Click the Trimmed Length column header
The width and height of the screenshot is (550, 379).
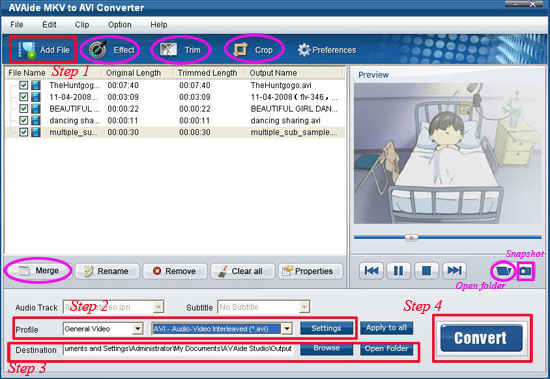click(x=208, y=73)
